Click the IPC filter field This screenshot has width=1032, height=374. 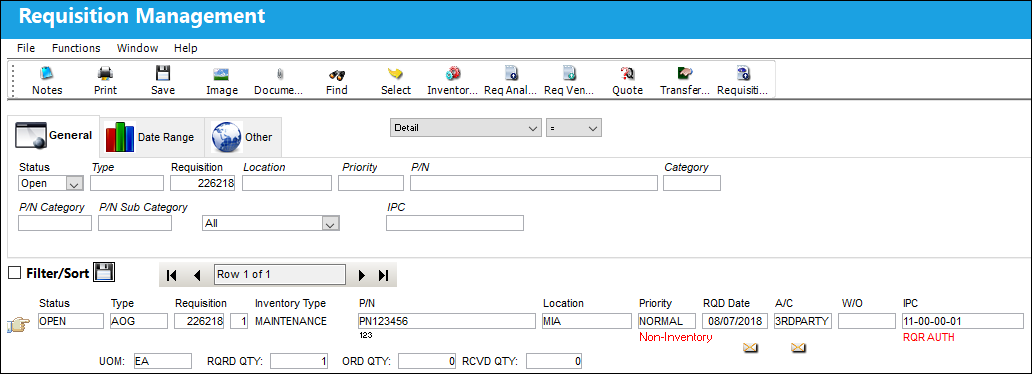(455, 223)
